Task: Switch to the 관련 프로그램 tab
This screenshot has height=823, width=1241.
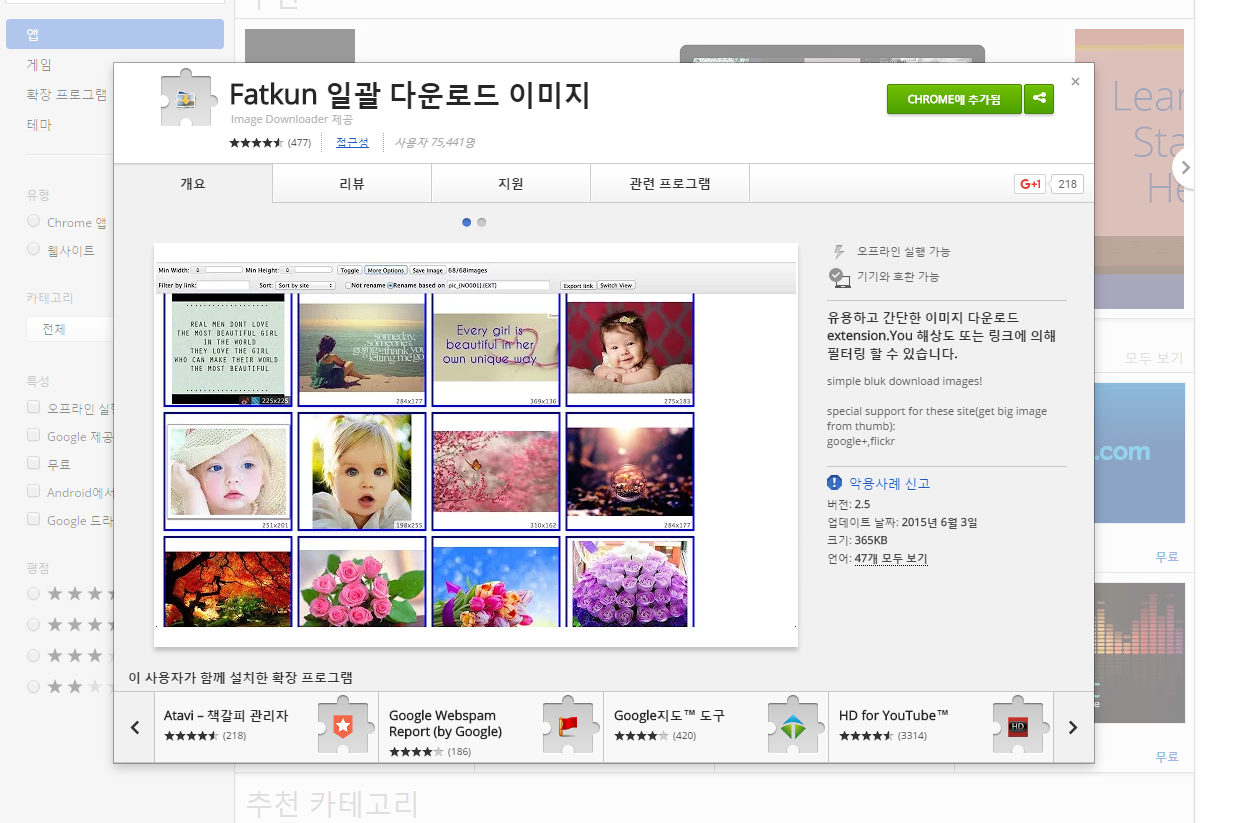Action: pyautogui.click(x=670, y=183)
